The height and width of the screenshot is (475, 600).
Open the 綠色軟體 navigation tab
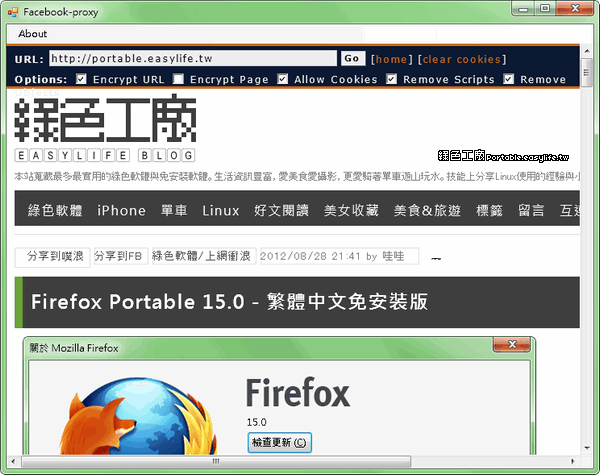pos(55,211)
